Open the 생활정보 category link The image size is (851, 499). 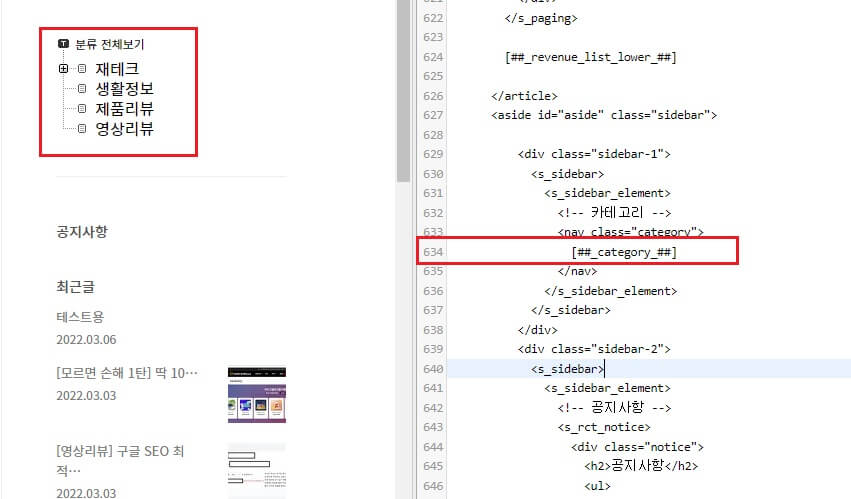click(x=125, y=89)
